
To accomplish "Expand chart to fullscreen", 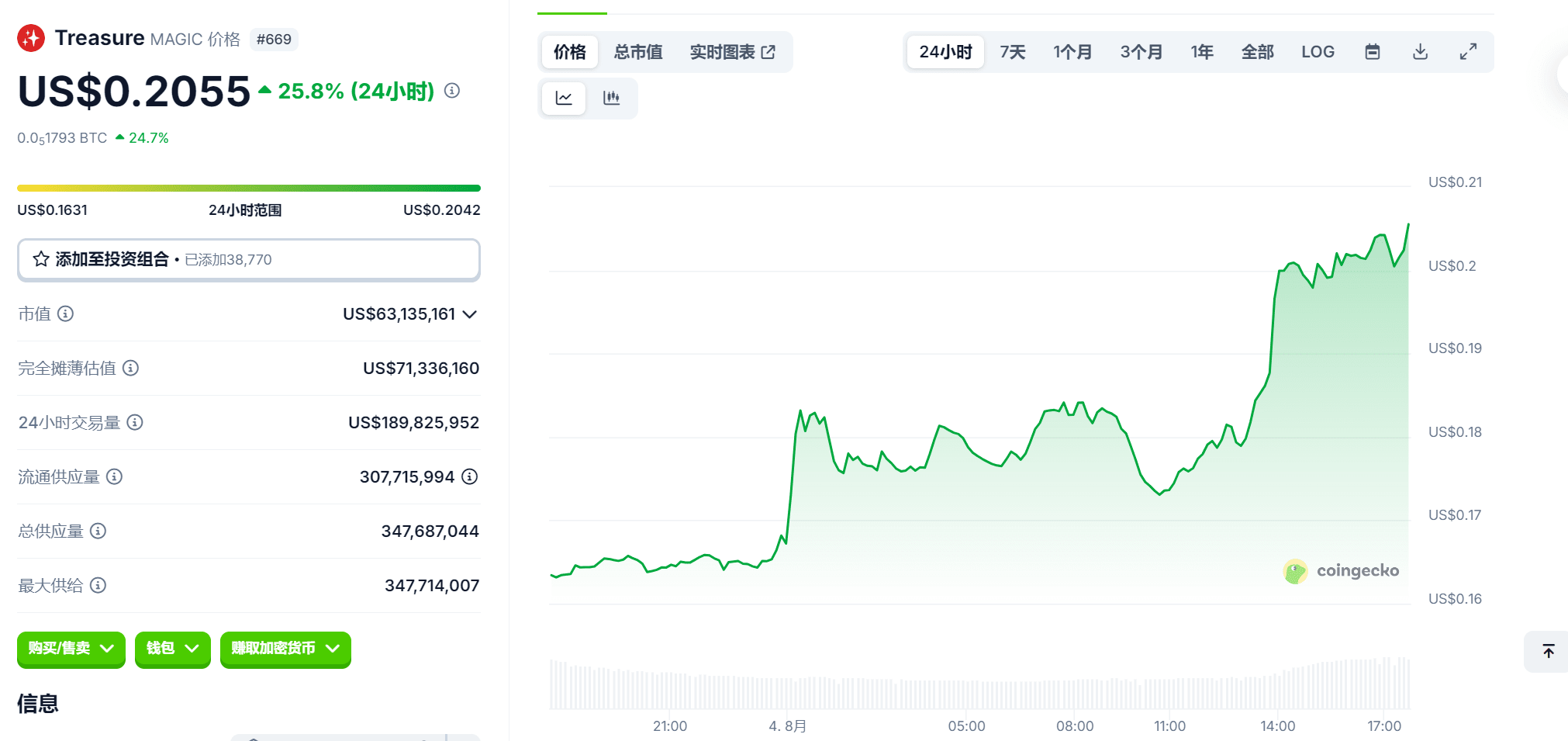I will [1468, 52].
